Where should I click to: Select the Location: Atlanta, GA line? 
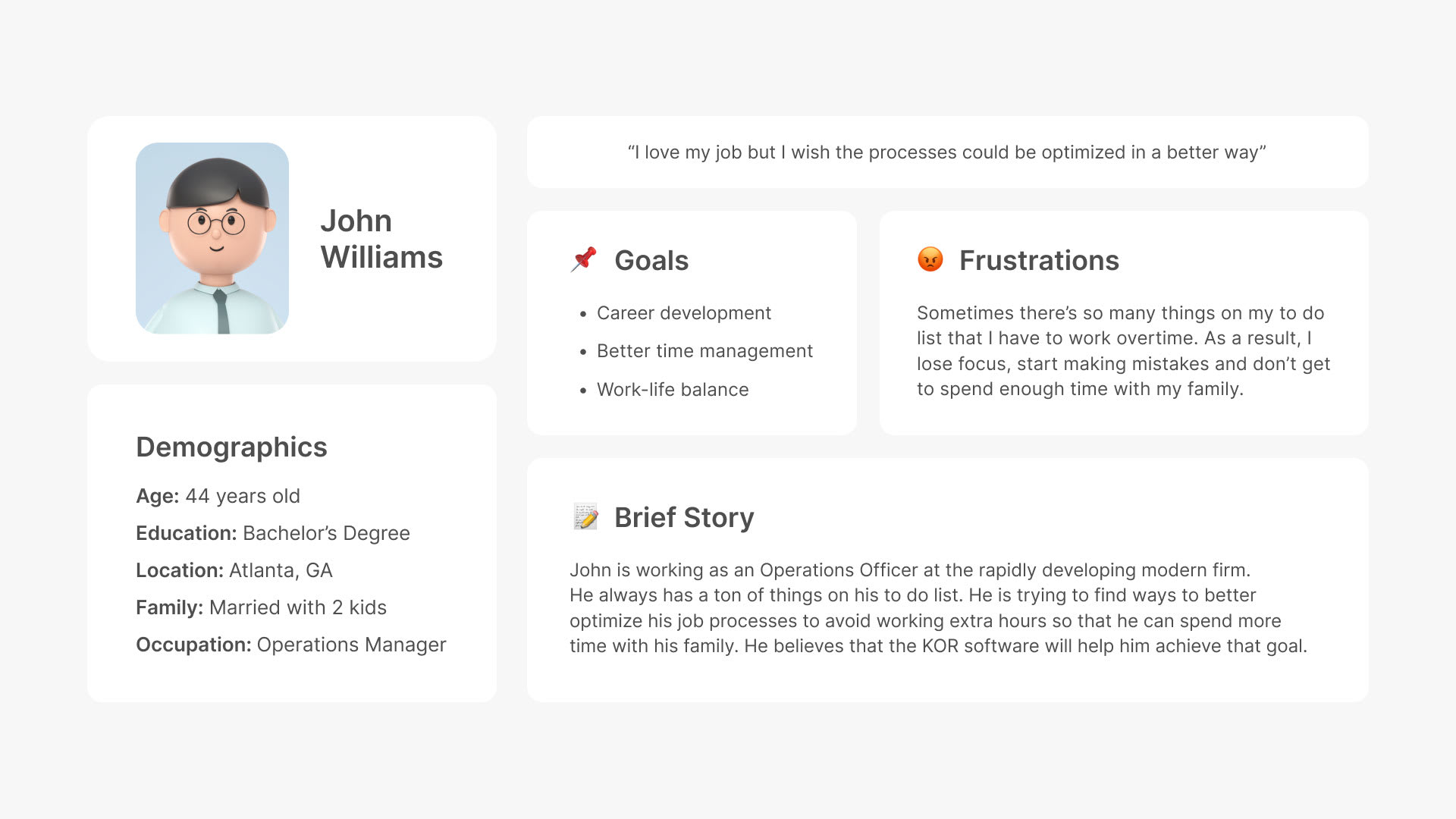coord(234,570)
